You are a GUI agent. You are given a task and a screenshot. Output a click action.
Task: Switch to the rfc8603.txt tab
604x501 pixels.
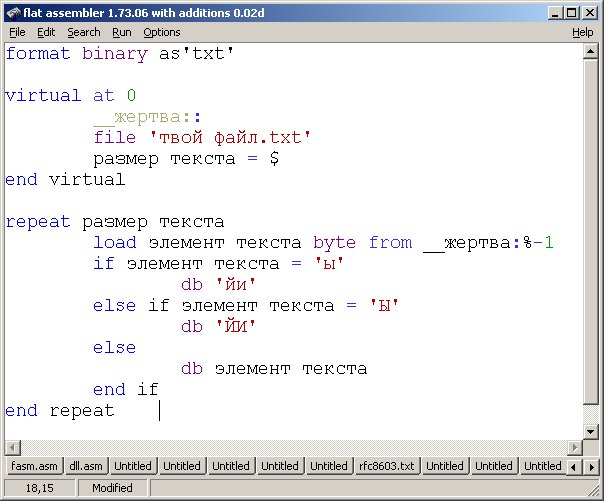click(387, 466)
